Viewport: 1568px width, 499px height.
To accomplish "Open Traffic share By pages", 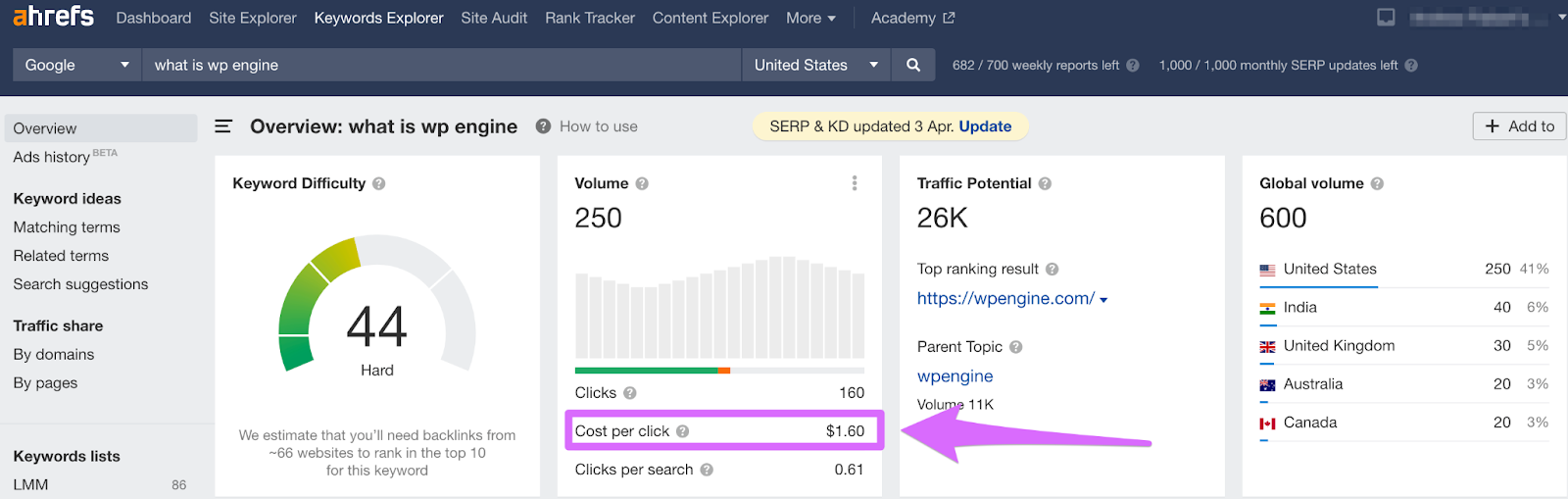I will [x=45, y=383].
